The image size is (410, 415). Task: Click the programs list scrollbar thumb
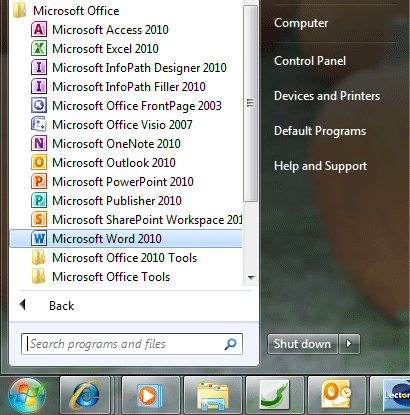[x=250, y=104]
